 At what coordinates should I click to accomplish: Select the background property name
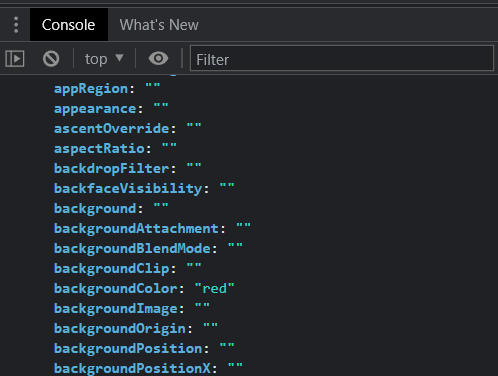(x=95, y=209)
